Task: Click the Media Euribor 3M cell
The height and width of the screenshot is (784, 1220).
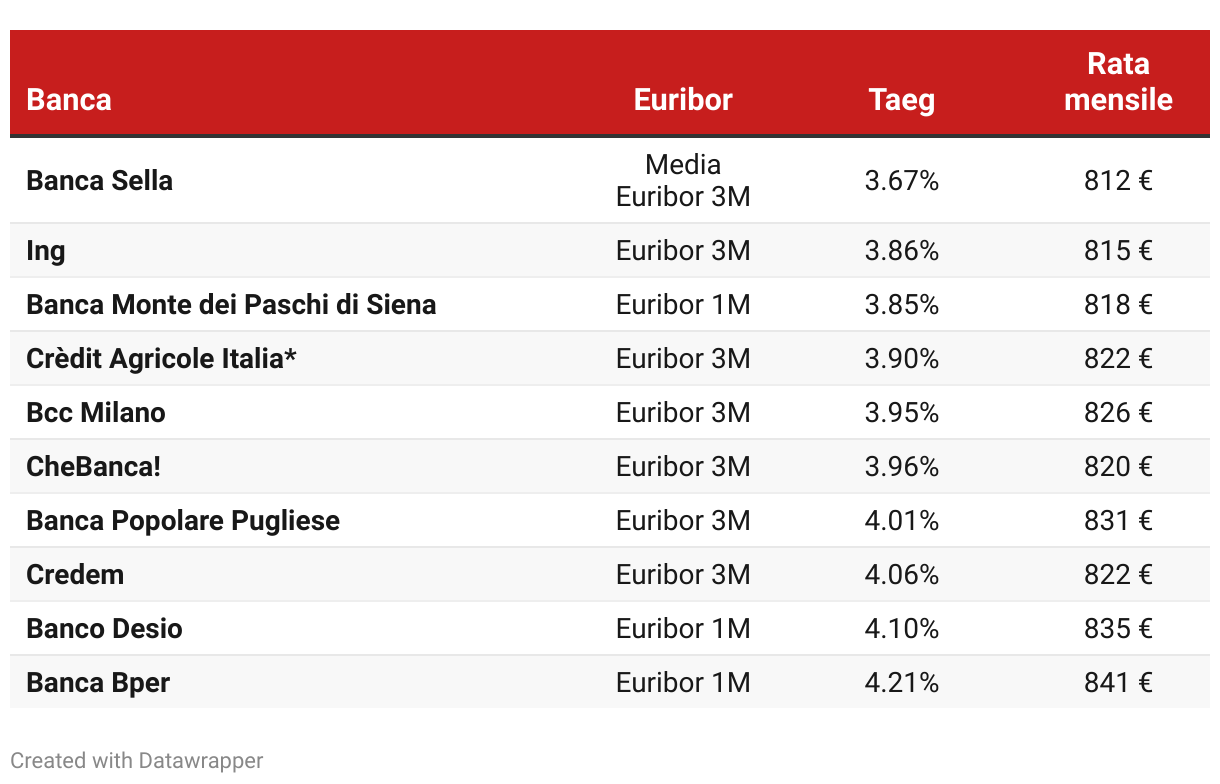Action: (683, 180)
